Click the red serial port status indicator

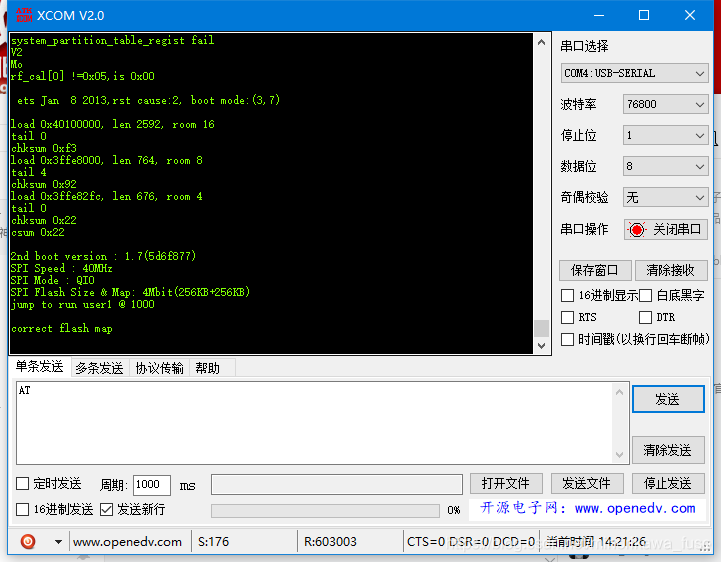(x=637, y=229)
